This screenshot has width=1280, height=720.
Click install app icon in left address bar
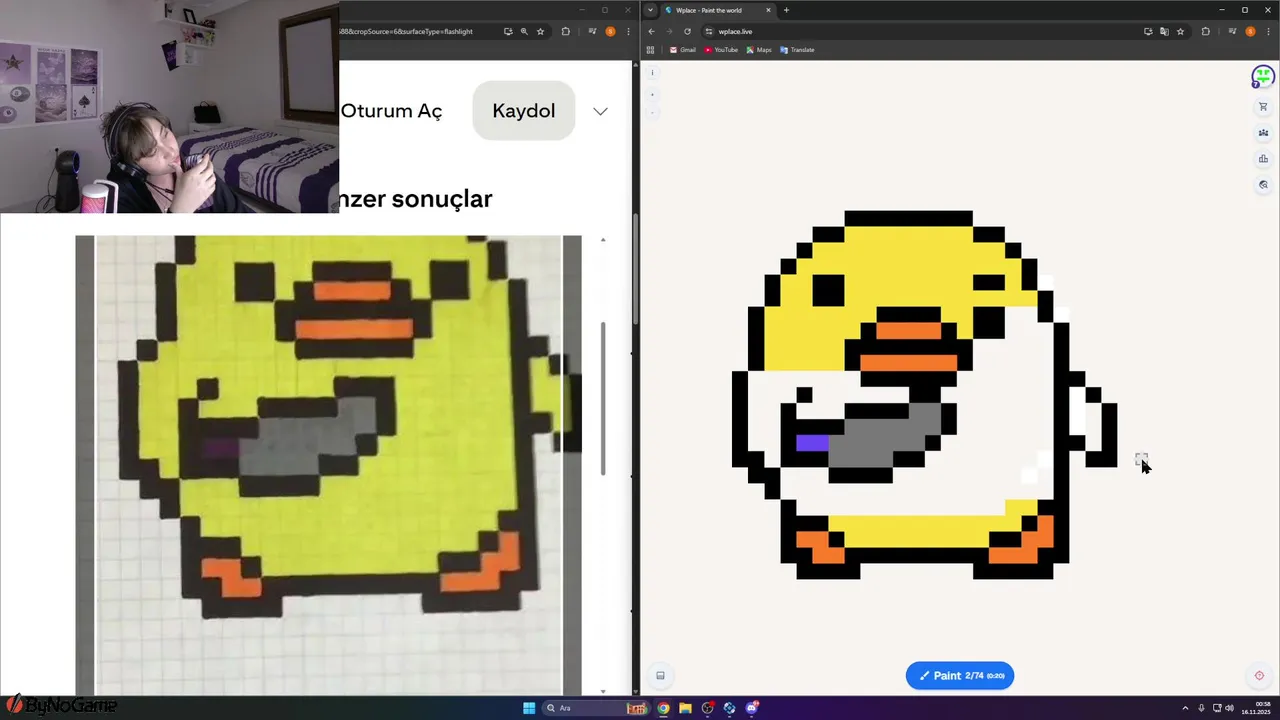(508, 31)
